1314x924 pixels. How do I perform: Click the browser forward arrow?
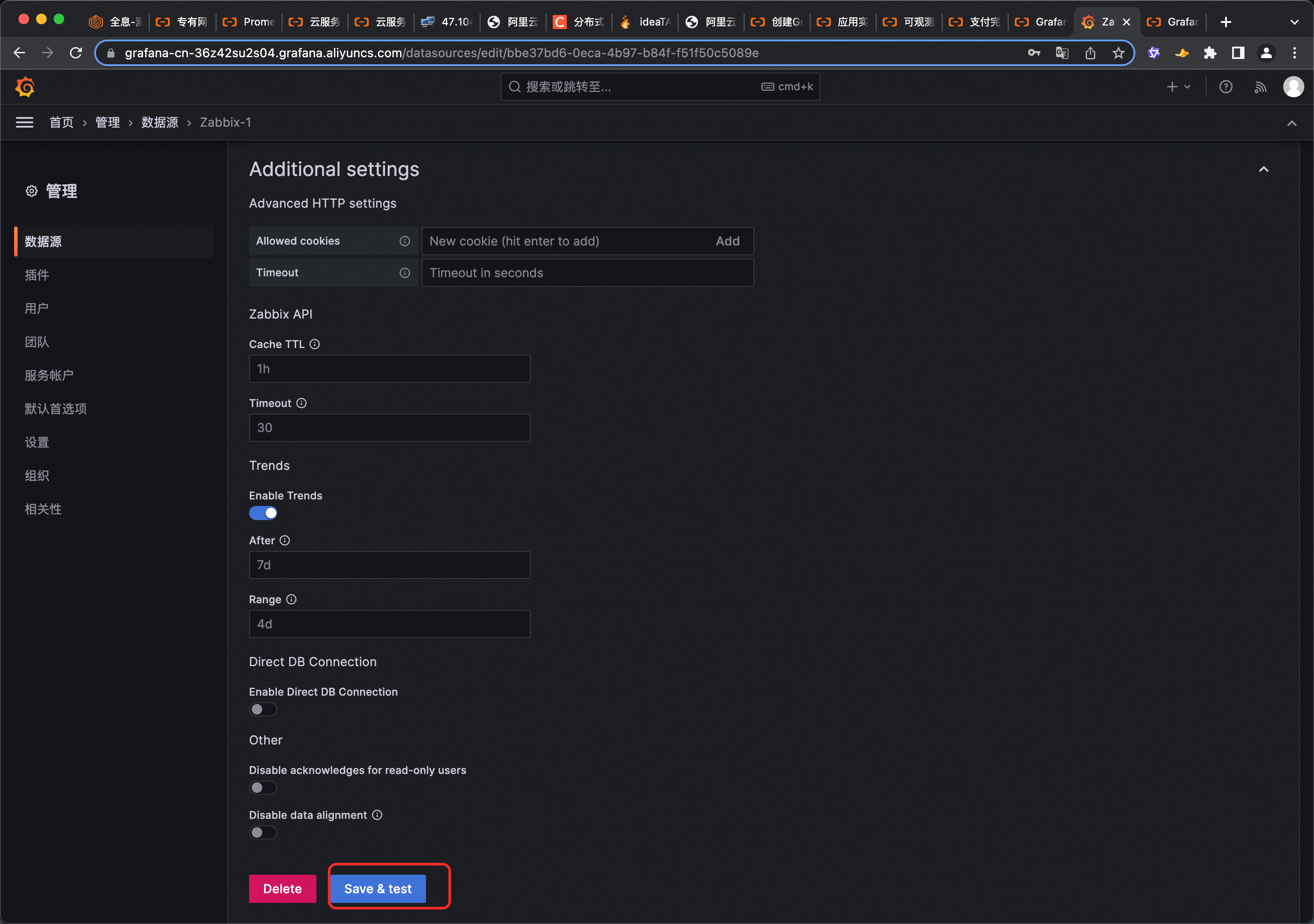point(48,53)
